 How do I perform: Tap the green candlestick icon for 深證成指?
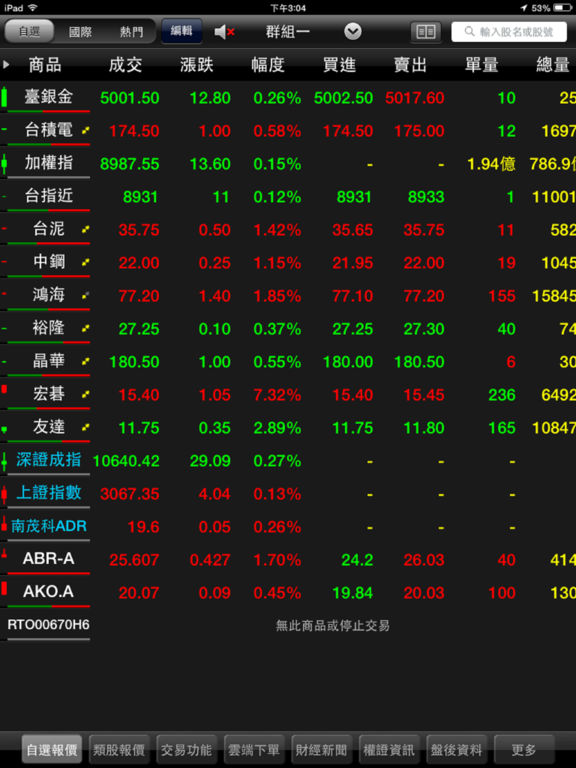pos(4,461)
